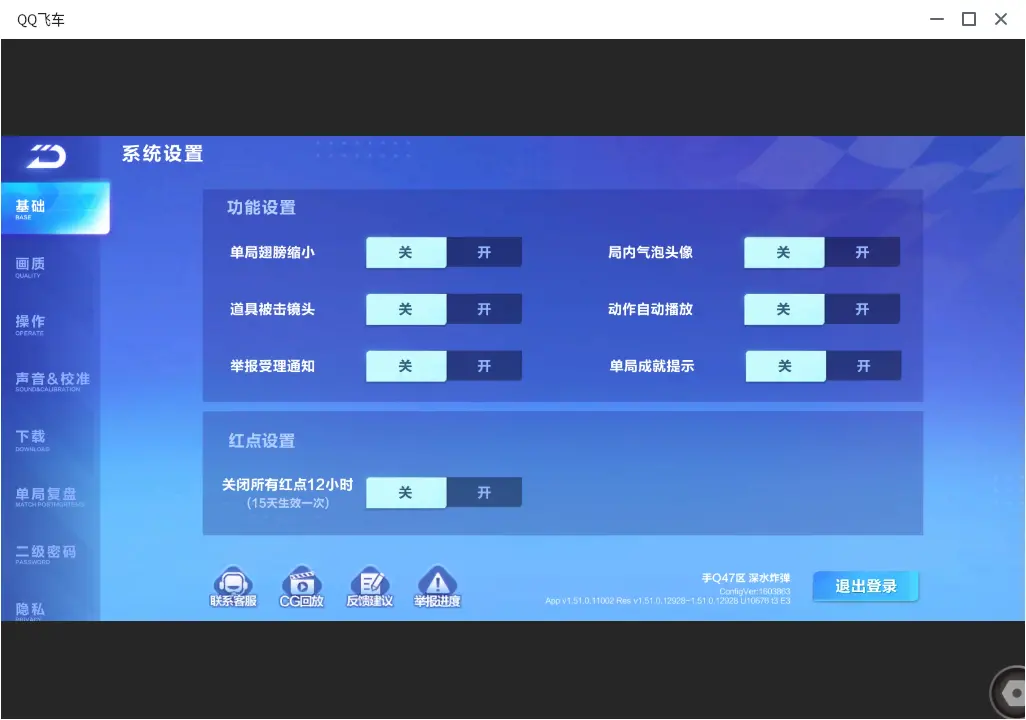Click the 退出登录 logout button

coord(866,586)
